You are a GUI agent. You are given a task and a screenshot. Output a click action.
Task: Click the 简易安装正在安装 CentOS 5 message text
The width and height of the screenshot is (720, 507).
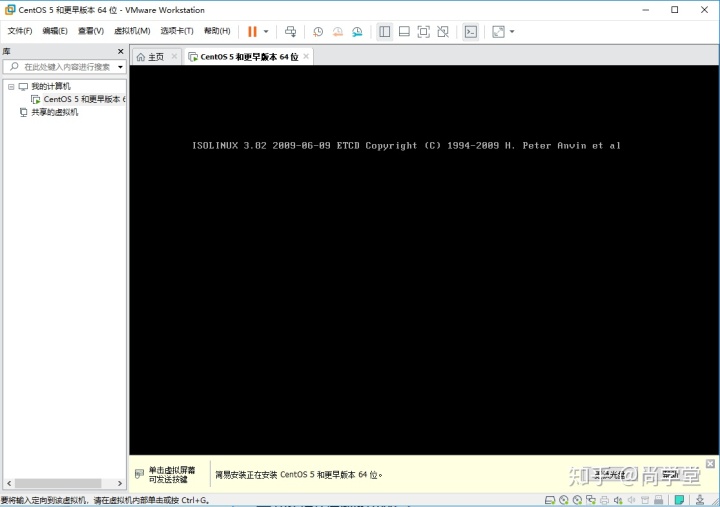click(x=299, y=474)
